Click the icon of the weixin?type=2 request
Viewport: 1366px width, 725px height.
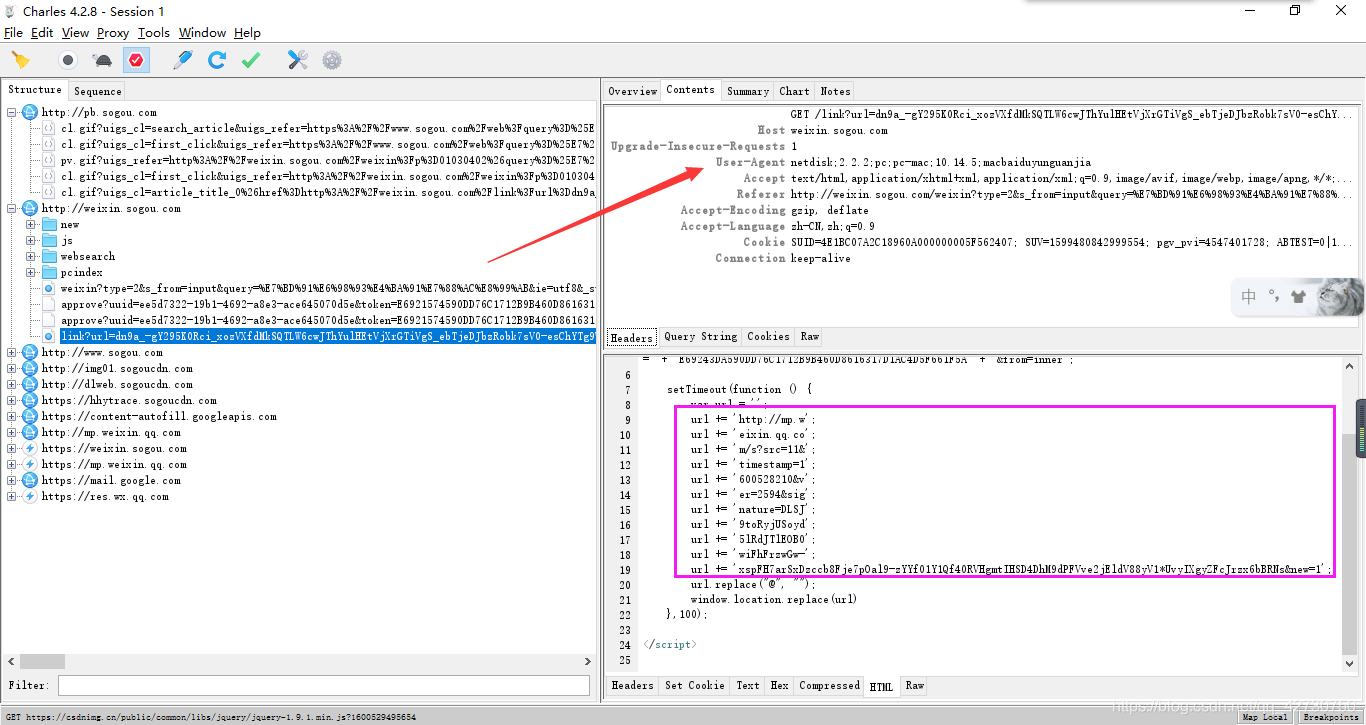click(x=49, y=288)
